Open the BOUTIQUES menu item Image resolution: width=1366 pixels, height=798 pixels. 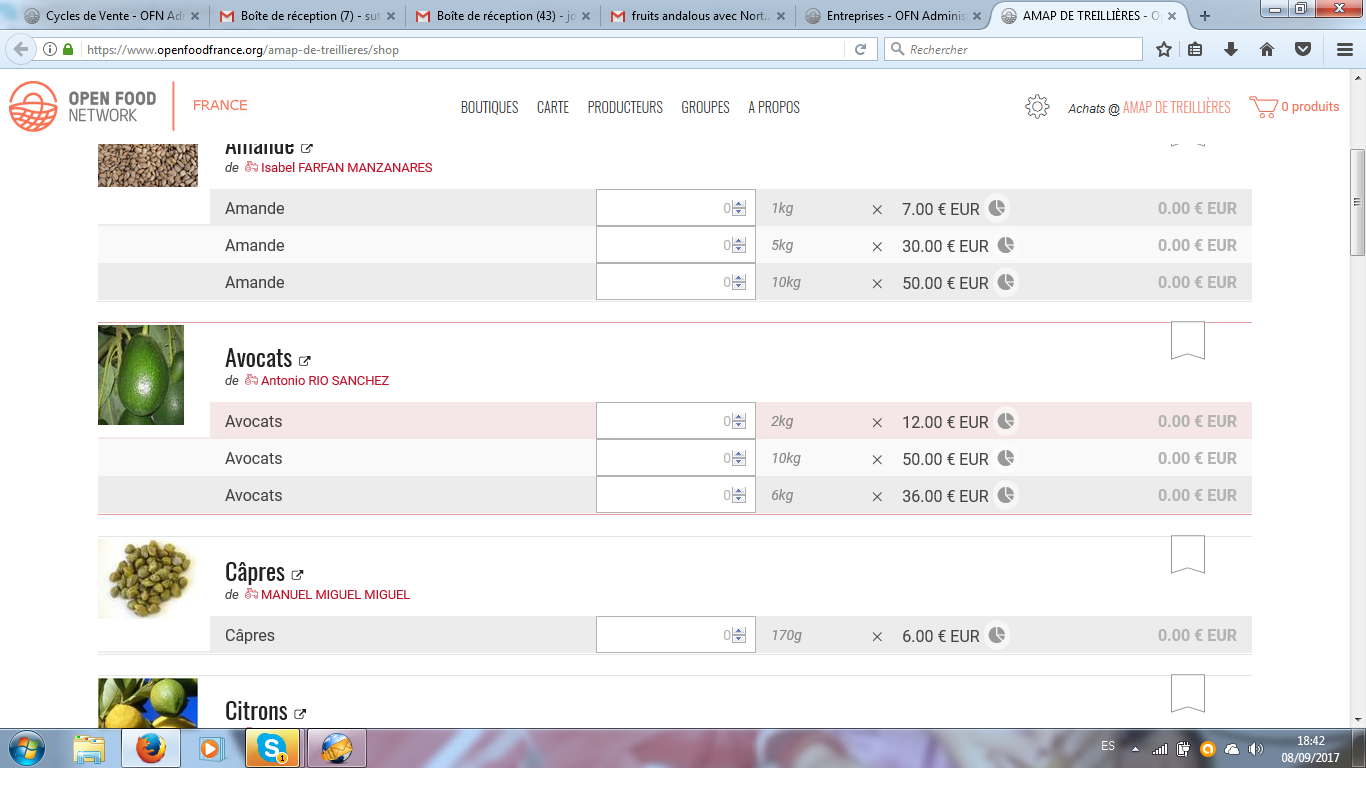(489, 107)
